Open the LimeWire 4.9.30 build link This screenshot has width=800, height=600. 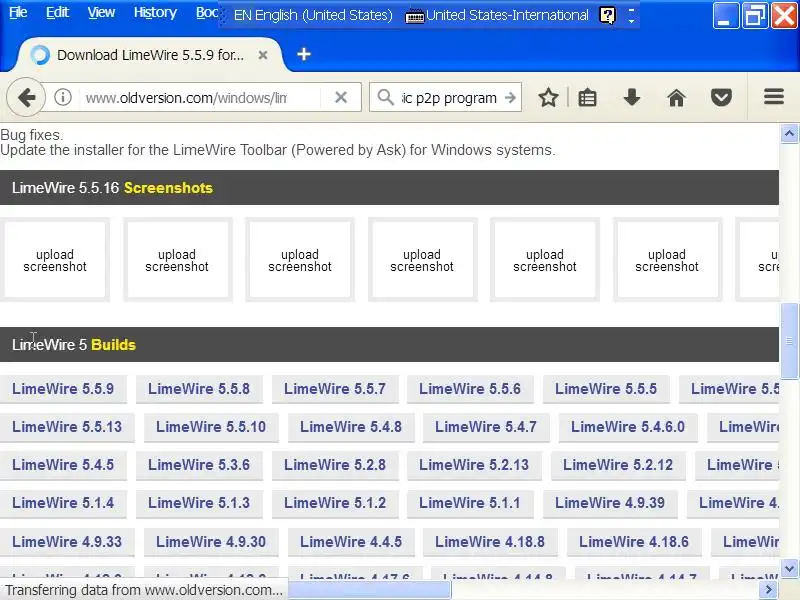pyautogui.click(x=211, y=541)
